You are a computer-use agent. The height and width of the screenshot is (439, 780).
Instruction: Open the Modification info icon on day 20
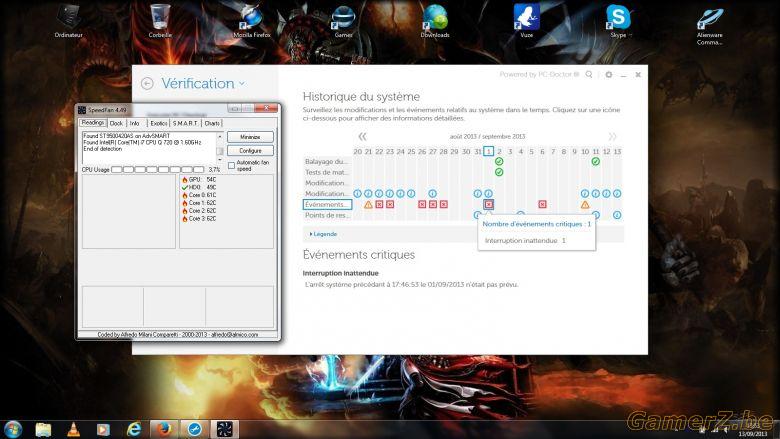click(357, 193)
